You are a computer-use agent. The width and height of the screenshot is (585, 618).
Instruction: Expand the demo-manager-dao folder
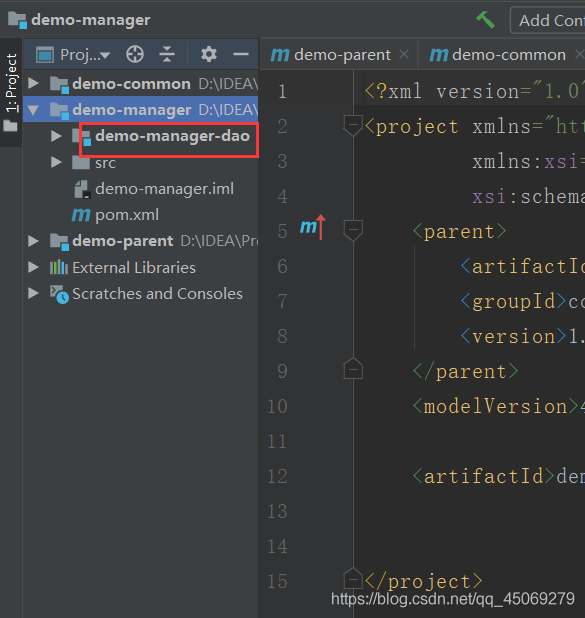pyautogui.click(x=56, y=136)
